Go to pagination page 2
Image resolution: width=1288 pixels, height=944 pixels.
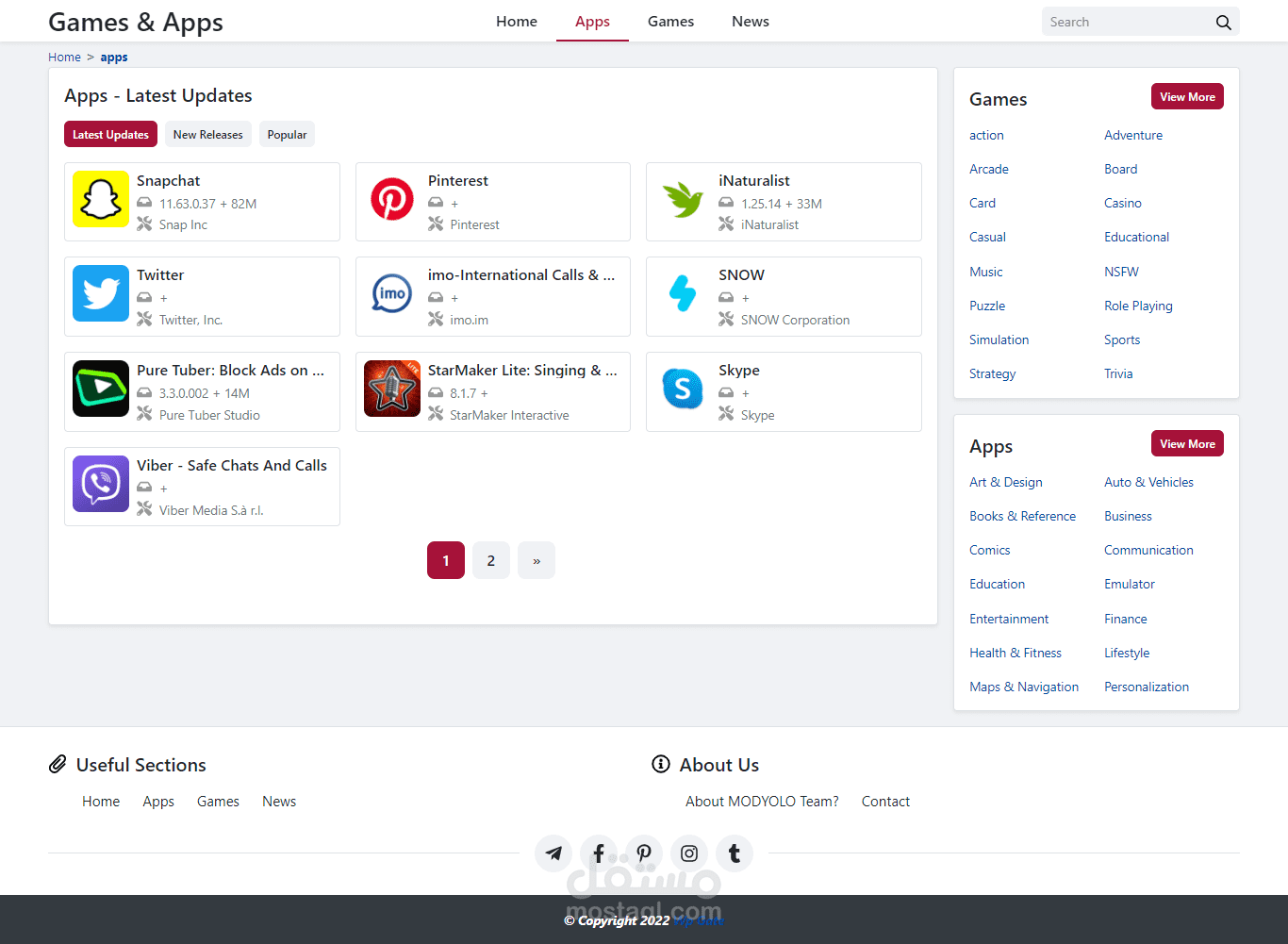[491, 560]
